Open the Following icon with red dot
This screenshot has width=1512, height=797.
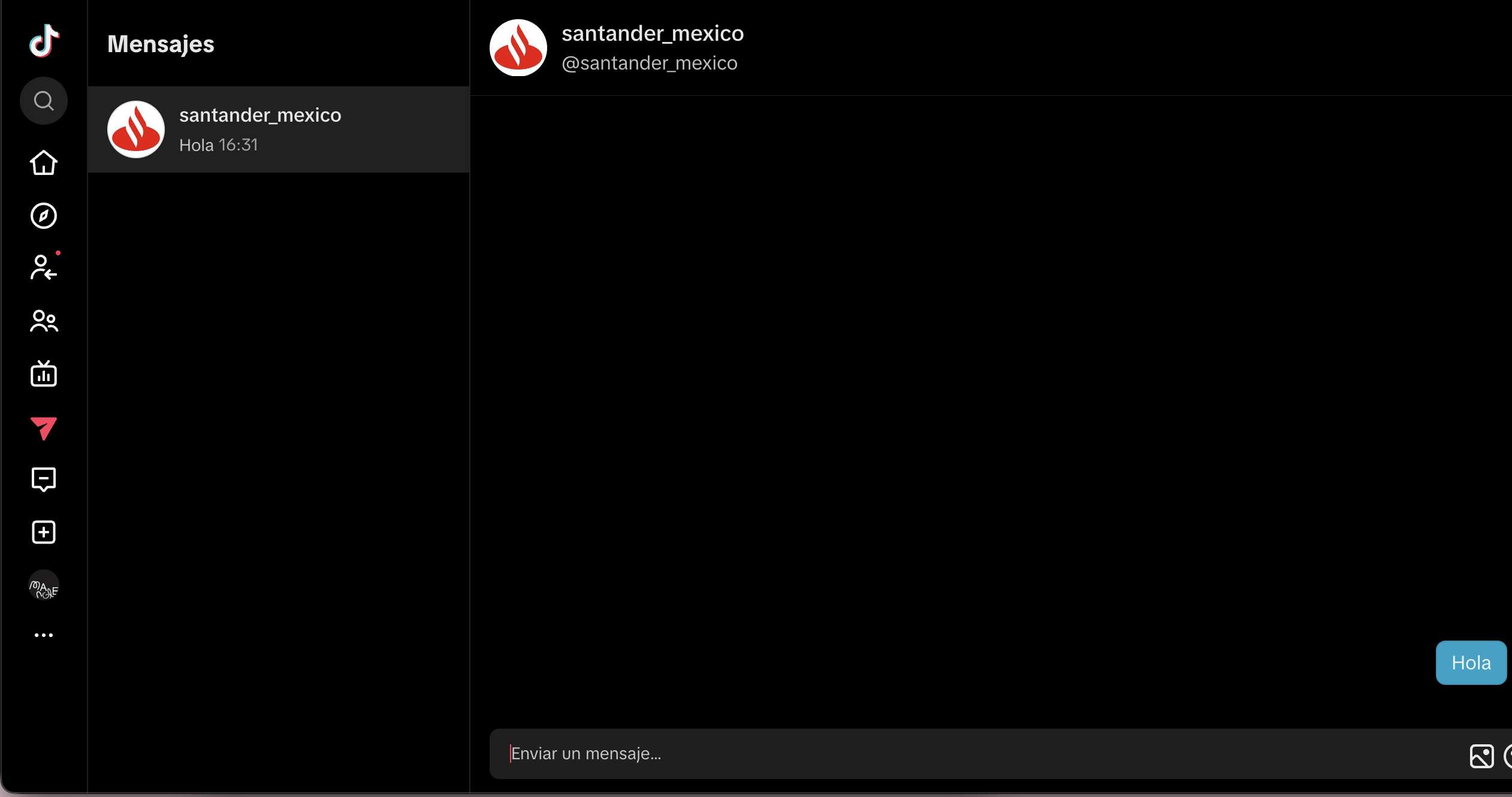44,267
